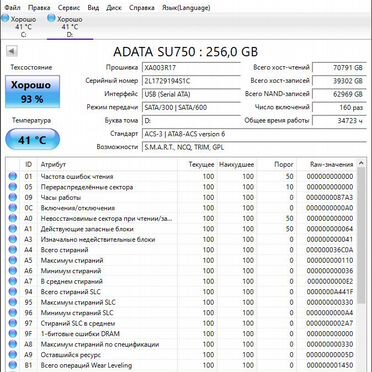The height and width of the screenshot is (372, 372).
Task: Click total NAND writes value 62969 GB
Action: point(339,94)
